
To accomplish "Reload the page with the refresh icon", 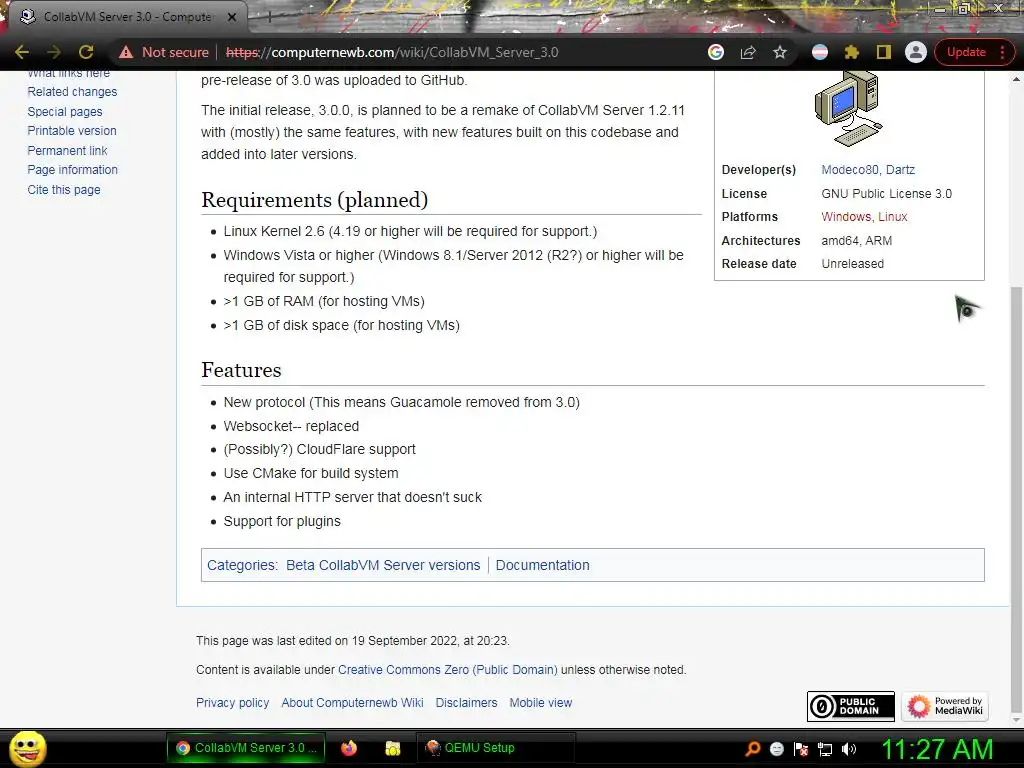I will [86, 52].
